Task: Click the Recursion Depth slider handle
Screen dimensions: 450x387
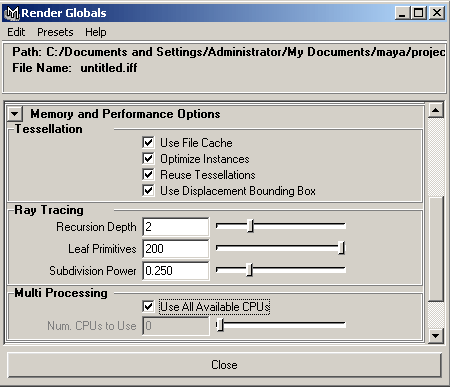Action: (x=251, y=226)
